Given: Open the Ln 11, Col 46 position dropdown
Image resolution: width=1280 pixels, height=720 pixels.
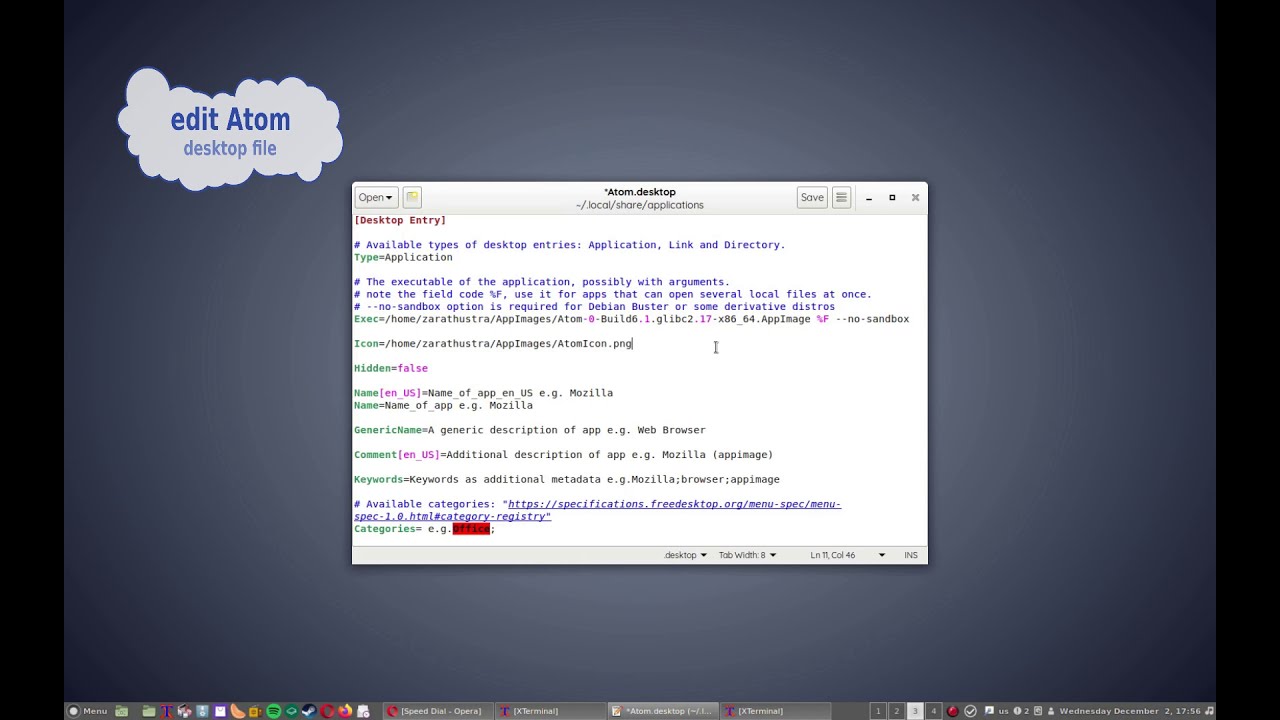Looking at the screenshot, I should coord(848,555).
